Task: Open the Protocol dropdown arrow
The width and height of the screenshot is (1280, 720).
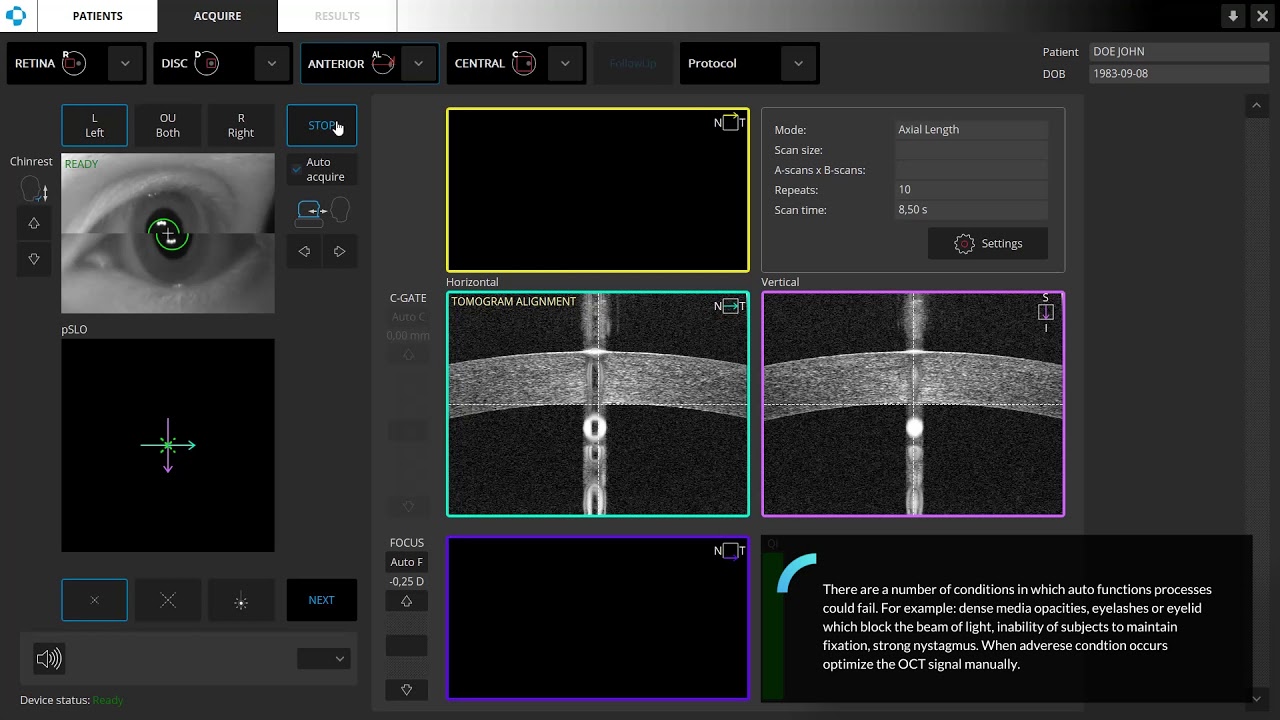Action: [798, 63]
